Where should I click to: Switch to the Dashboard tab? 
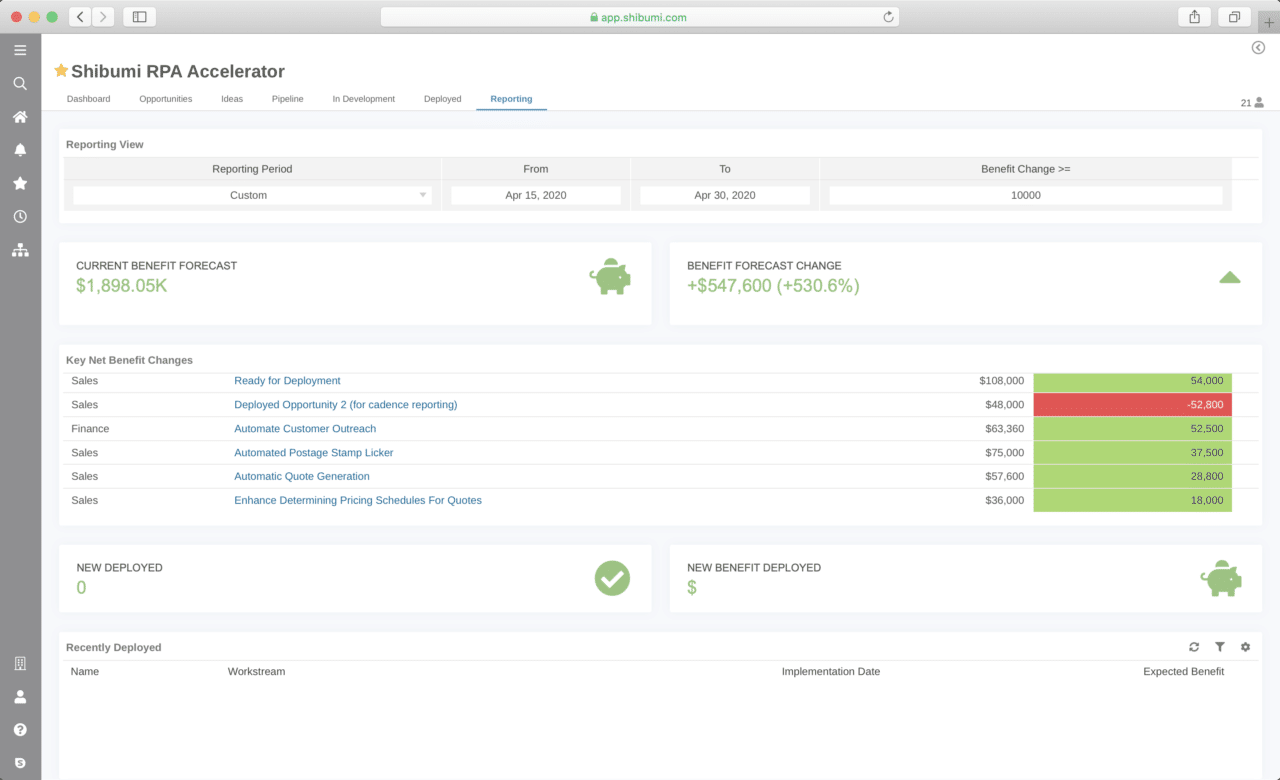click(88, 99)
